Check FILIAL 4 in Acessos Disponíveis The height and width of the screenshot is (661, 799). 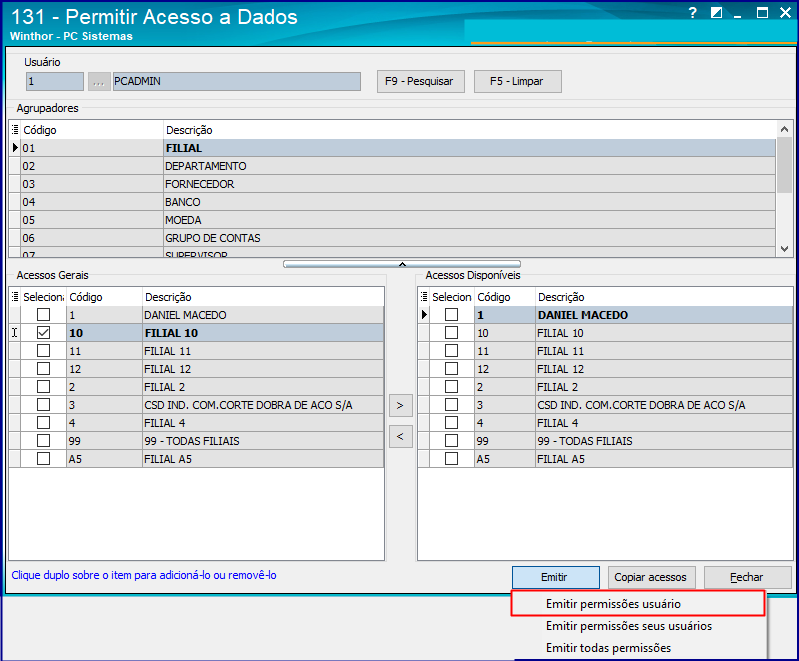pos(451,422)
